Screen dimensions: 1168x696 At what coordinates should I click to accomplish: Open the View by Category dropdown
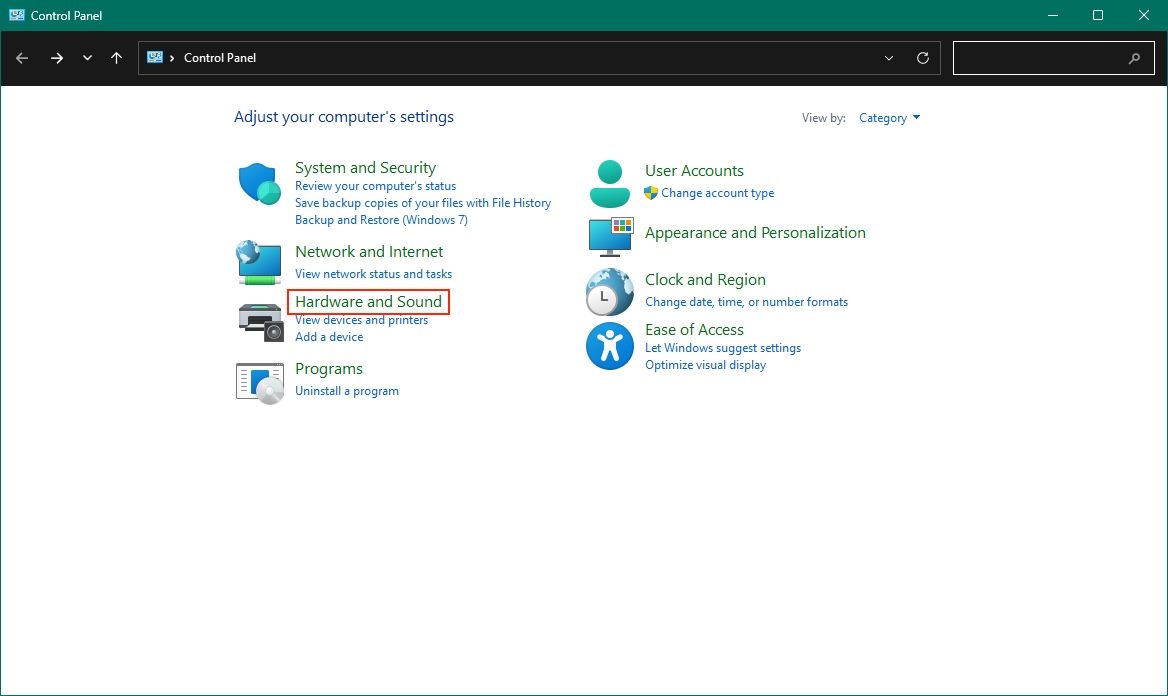point(889,118)
